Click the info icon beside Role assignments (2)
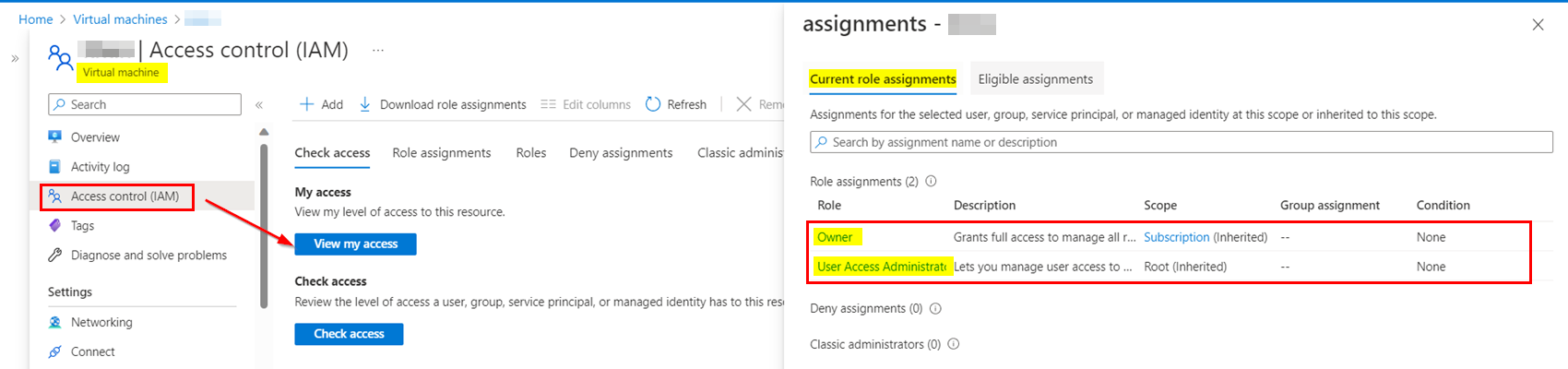This screenshot has height=369, width=1568. 931,182
